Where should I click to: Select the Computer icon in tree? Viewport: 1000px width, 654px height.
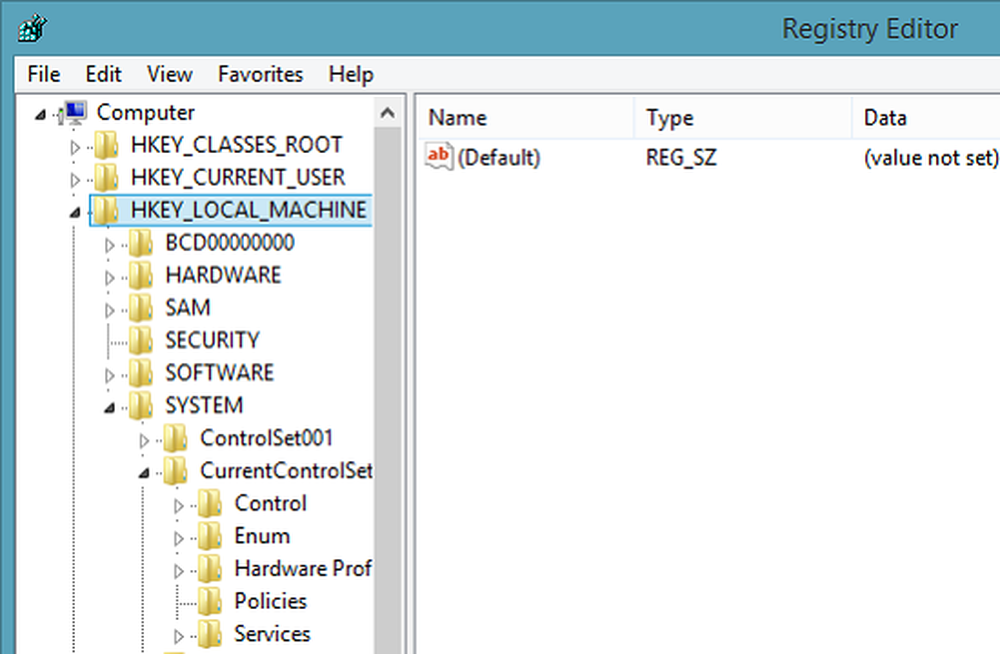coord(75,113)
